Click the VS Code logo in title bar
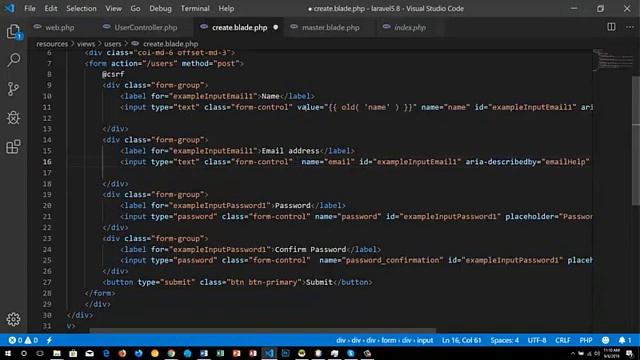This screenshot has height=360, width=640. (x=9, y=8)
